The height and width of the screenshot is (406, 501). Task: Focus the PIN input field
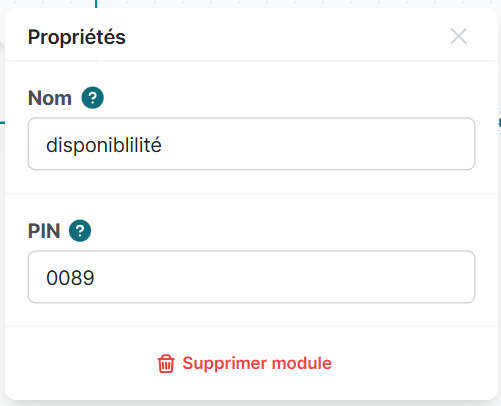click(251, 277)
